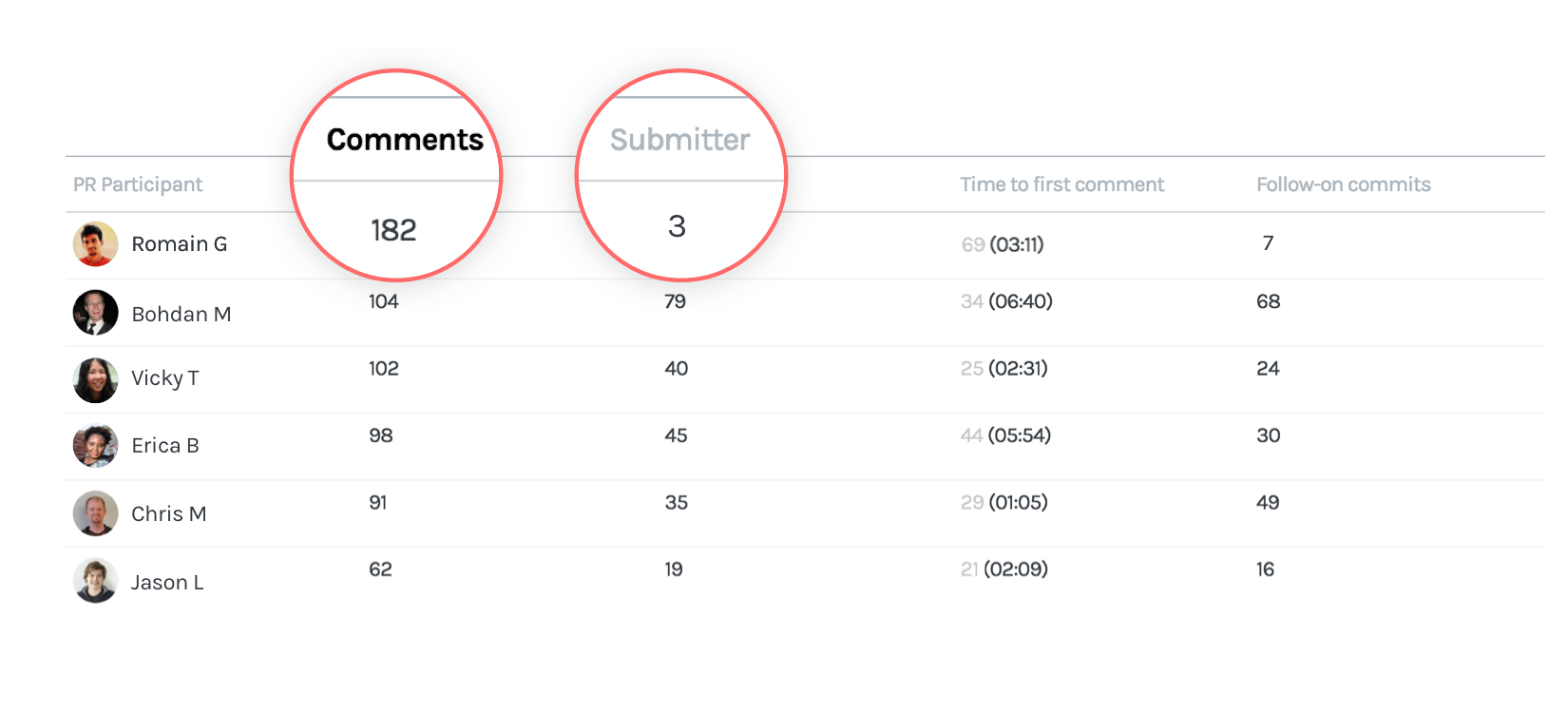Sort by the Comments column header
1568x713 pixels.
point(405,140)
